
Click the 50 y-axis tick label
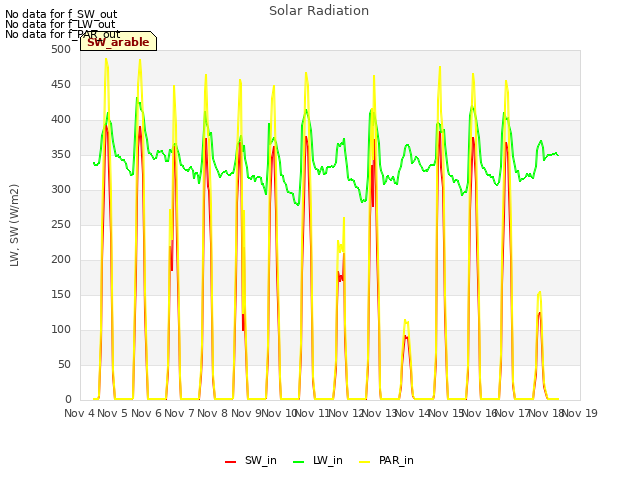tap(64, 364)
